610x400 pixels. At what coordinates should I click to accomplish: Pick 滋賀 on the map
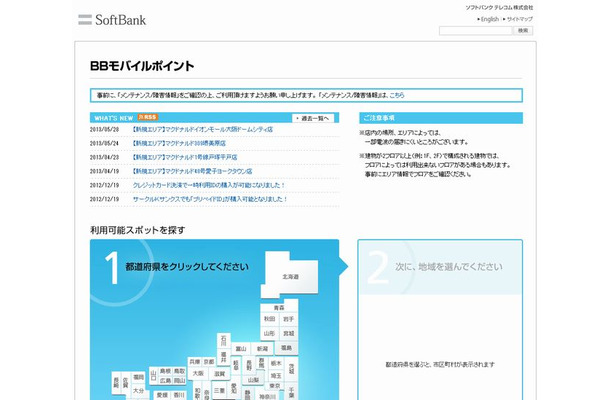click(220, 374)
